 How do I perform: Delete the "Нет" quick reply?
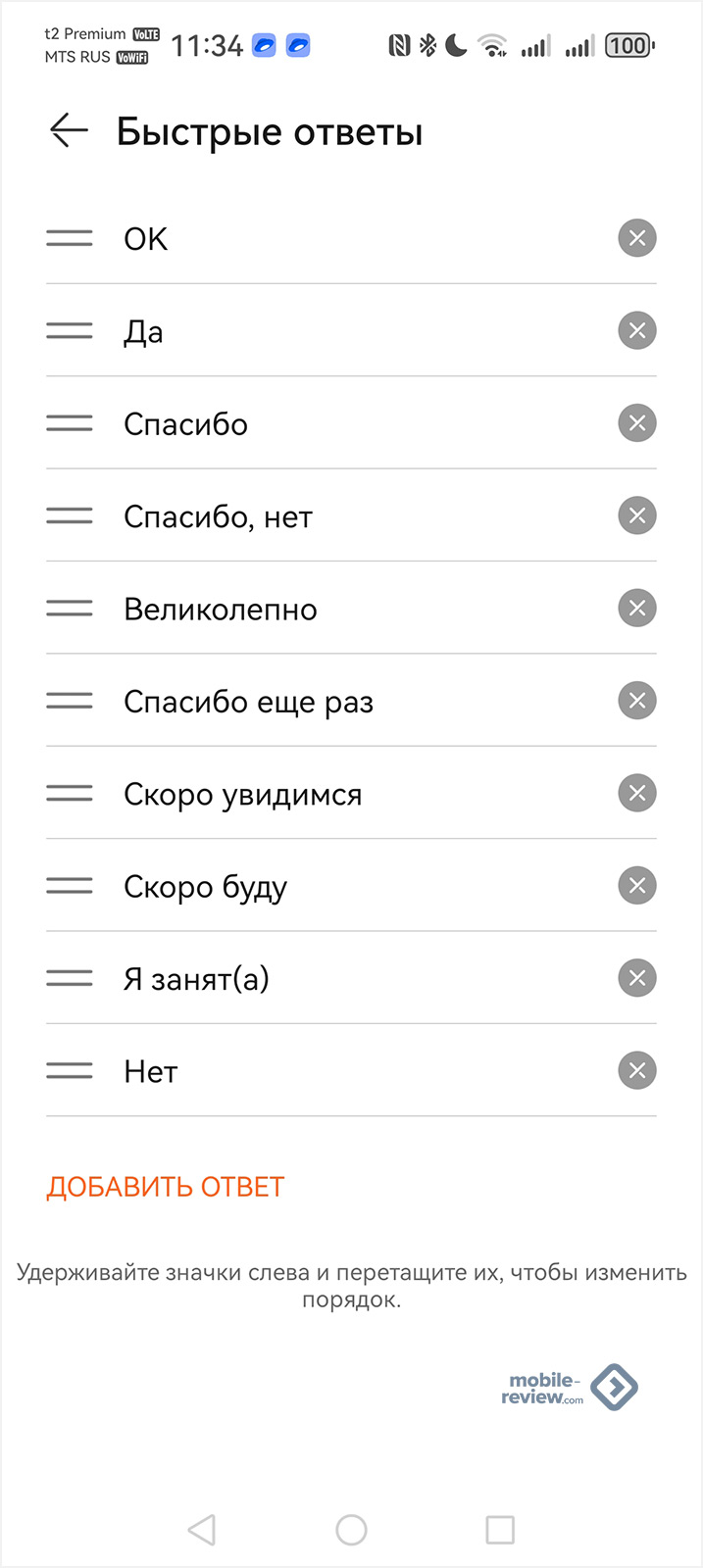click(x=637, y=1070)
